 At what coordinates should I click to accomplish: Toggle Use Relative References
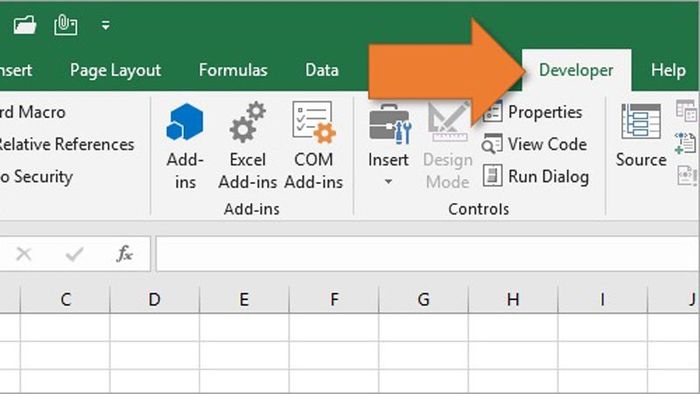coord(67,144)
